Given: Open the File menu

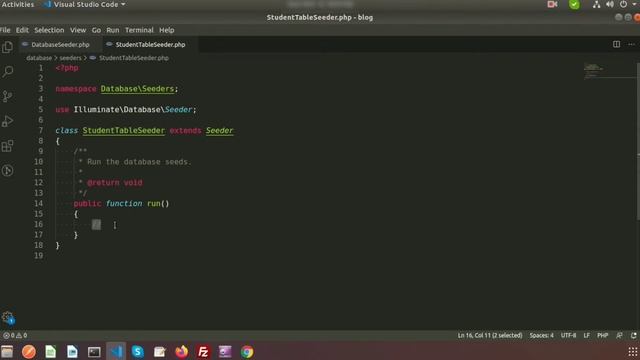Looking at the screenshot, I should pyautogui.click(x=5, y=30).
